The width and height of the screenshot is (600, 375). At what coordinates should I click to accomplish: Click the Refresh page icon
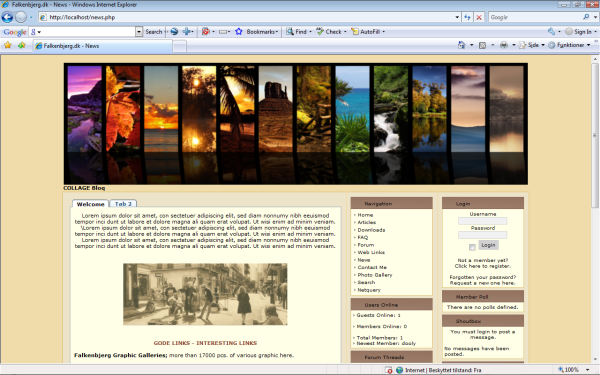(x=467, y=17)
